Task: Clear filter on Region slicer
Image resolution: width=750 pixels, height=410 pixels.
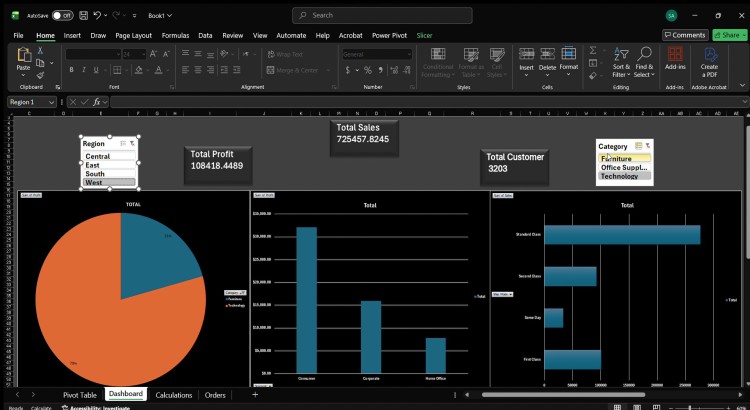Action: tap(132, 144)
